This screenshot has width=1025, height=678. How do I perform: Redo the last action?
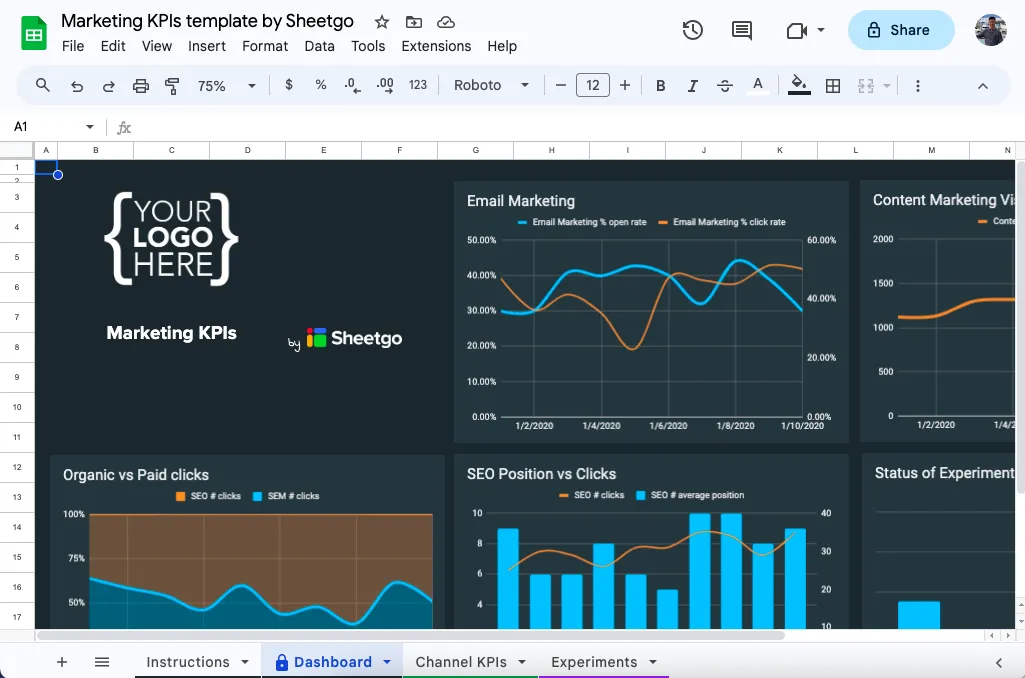pyautogui.click(x=109, y=86)
